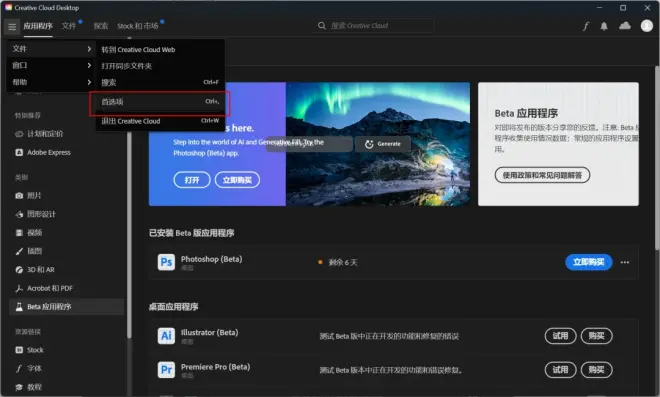The image size is (660, 397).
Task: Select 转到 Creative Cloud Web menu item
Action: [x=160, y=49]
